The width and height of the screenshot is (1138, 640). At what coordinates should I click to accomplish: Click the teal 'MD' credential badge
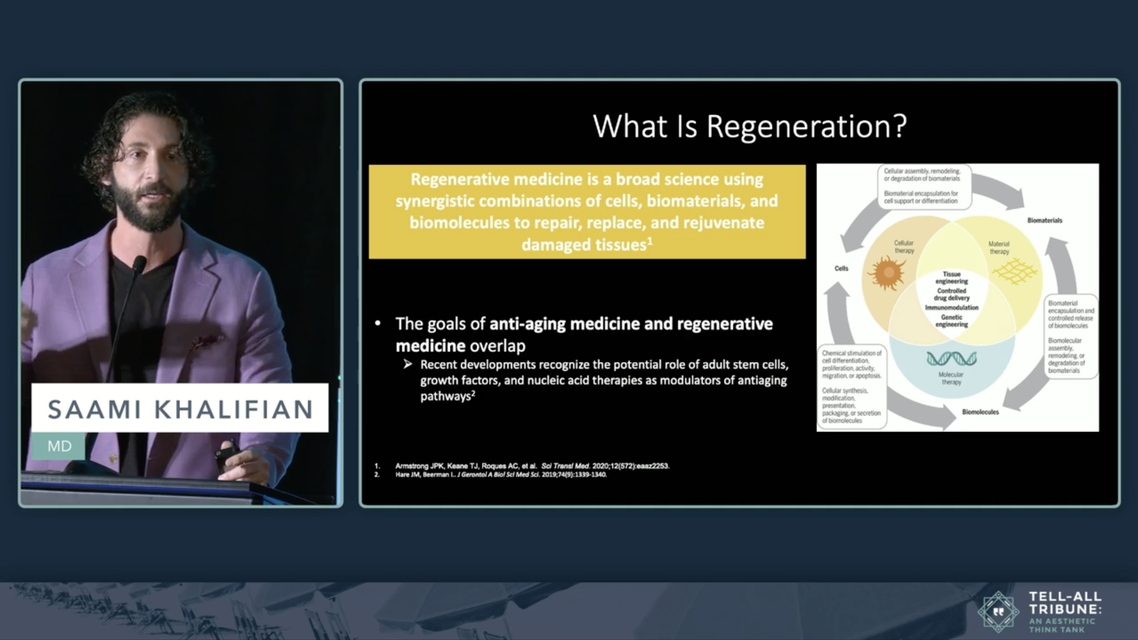pos(59,446)
